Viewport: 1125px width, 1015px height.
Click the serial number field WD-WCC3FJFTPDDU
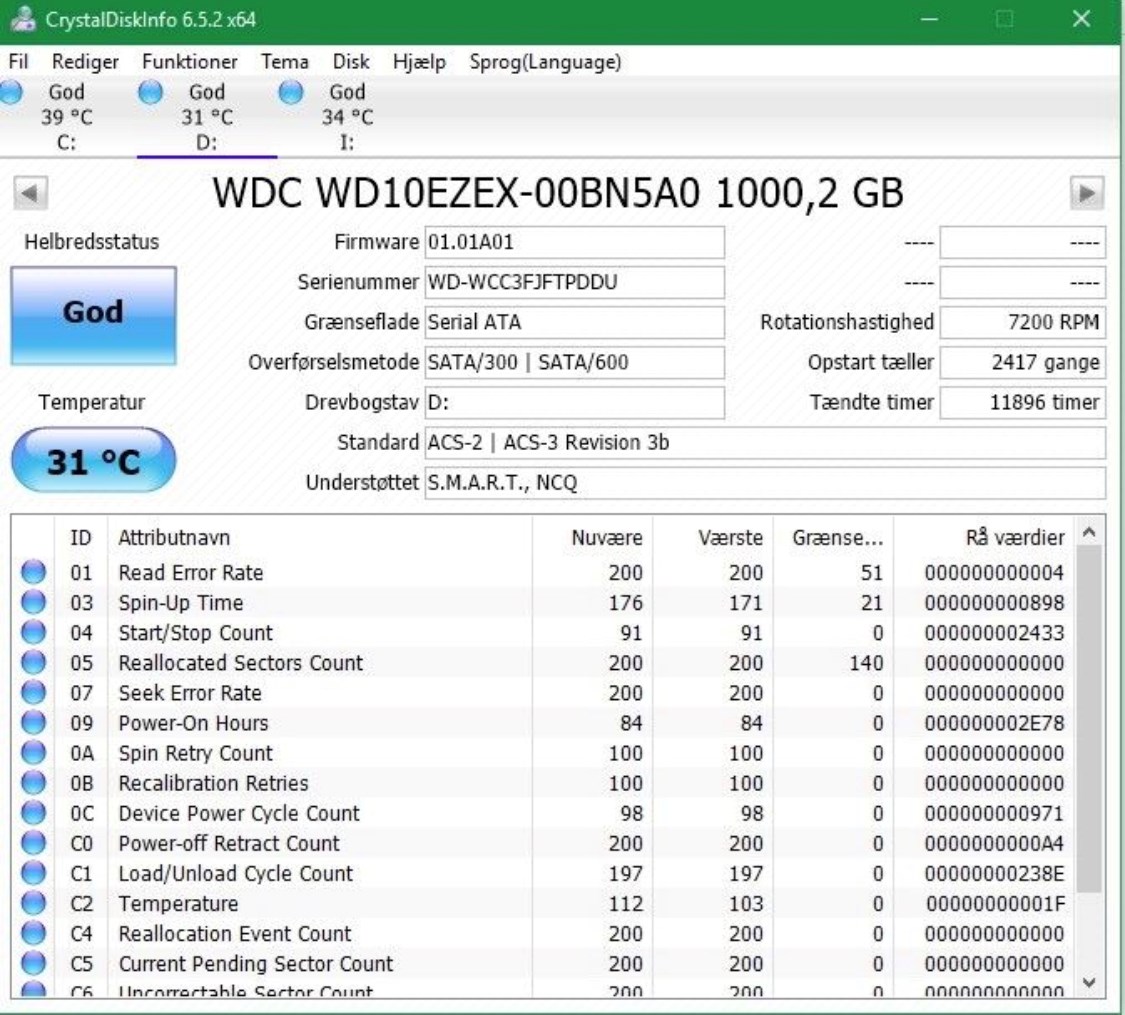(575, 283)
